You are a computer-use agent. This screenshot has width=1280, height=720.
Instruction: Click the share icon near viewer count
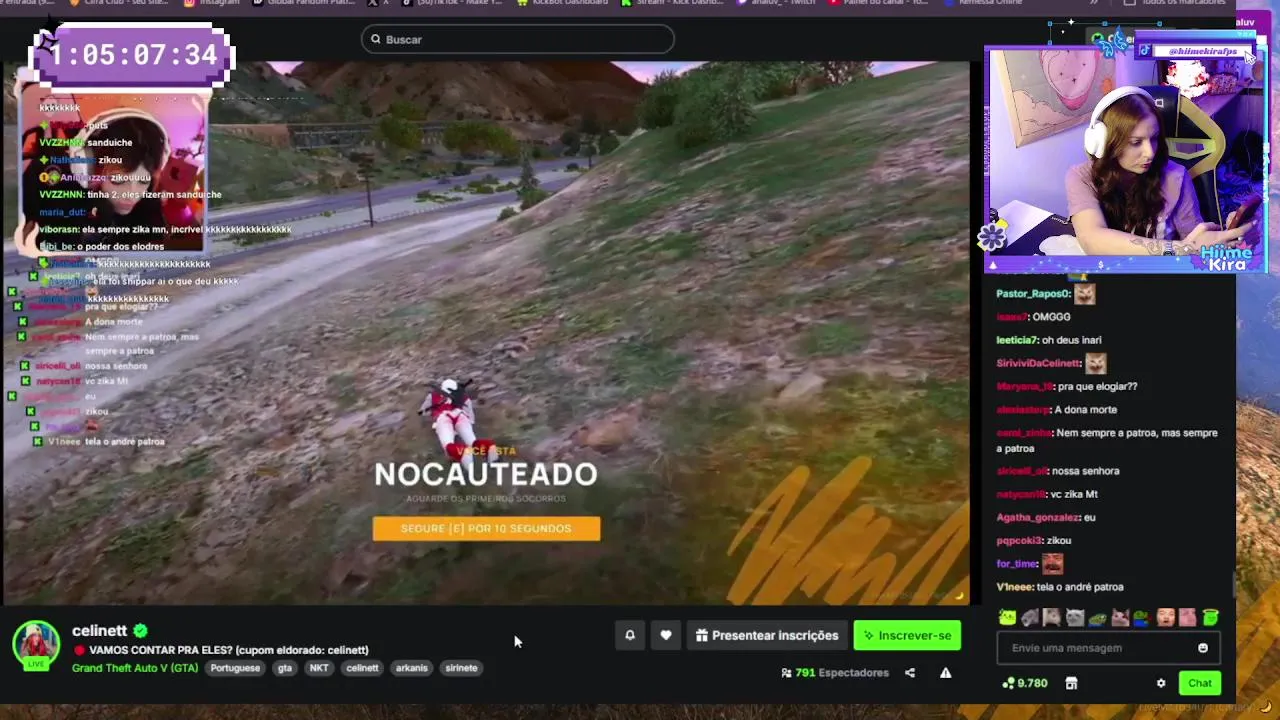coord(910,673)
